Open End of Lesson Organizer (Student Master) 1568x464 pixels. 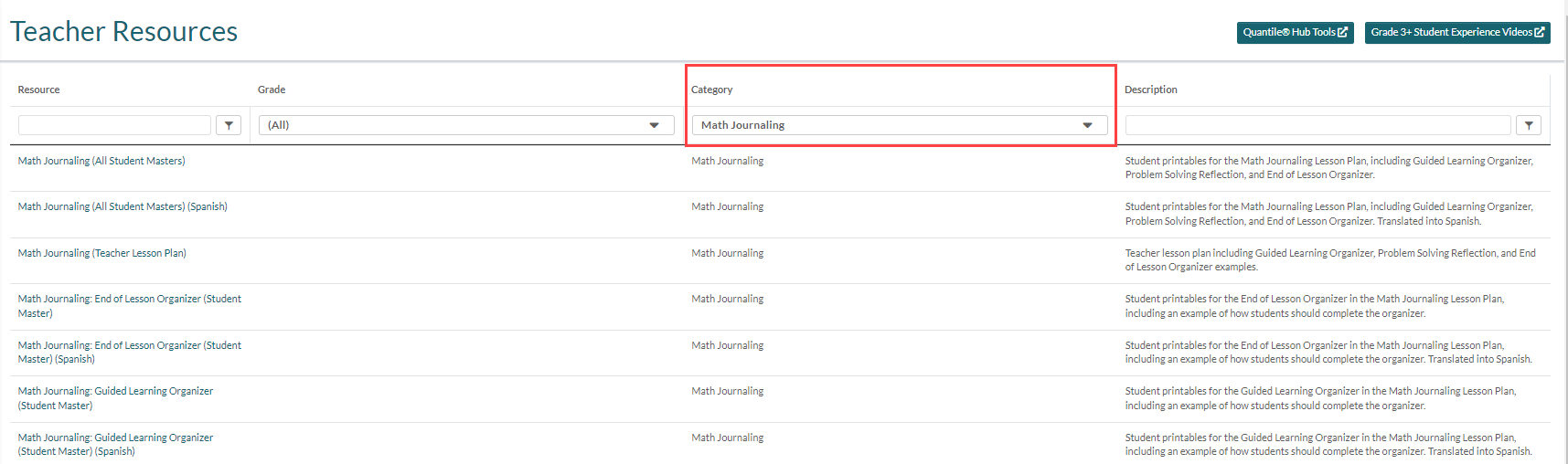coord(130,305)
